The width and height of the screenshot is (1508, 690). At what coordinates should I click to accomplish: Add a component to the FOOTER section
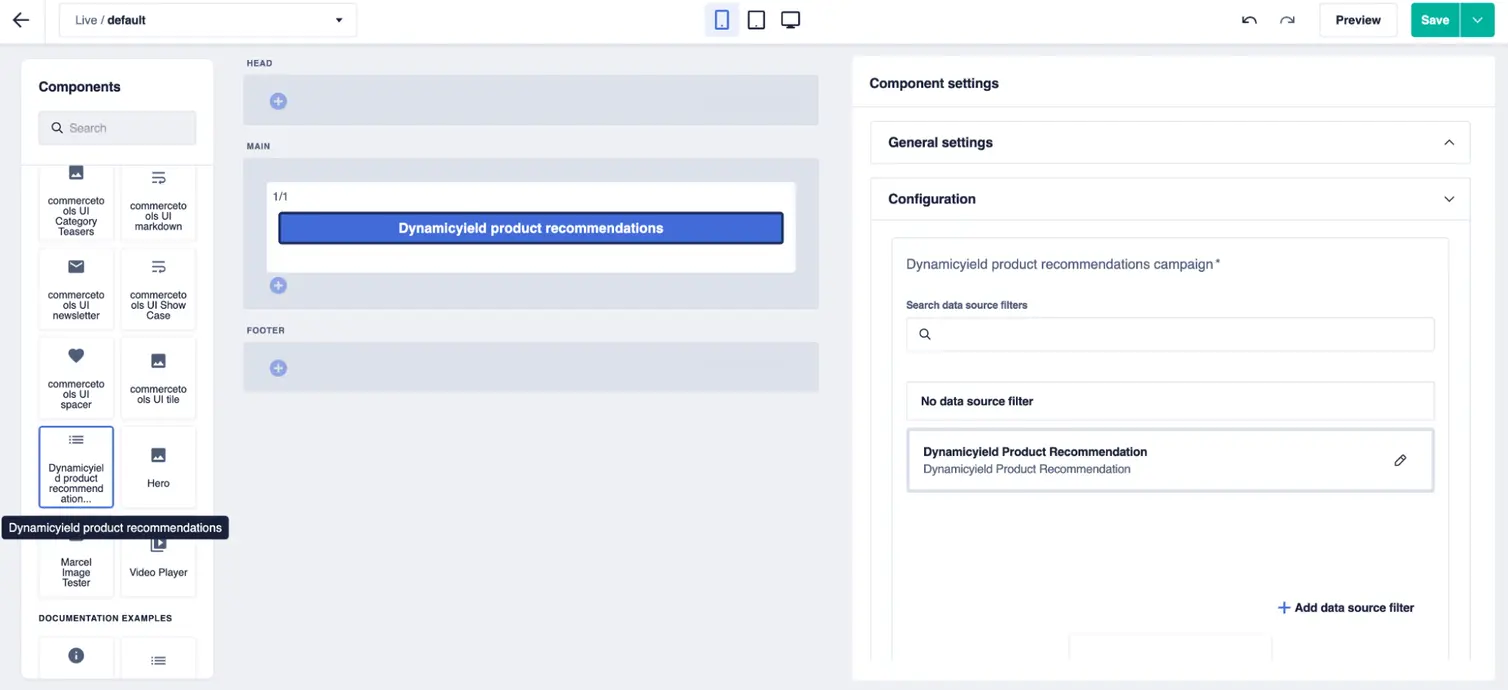tap(278, 368)
